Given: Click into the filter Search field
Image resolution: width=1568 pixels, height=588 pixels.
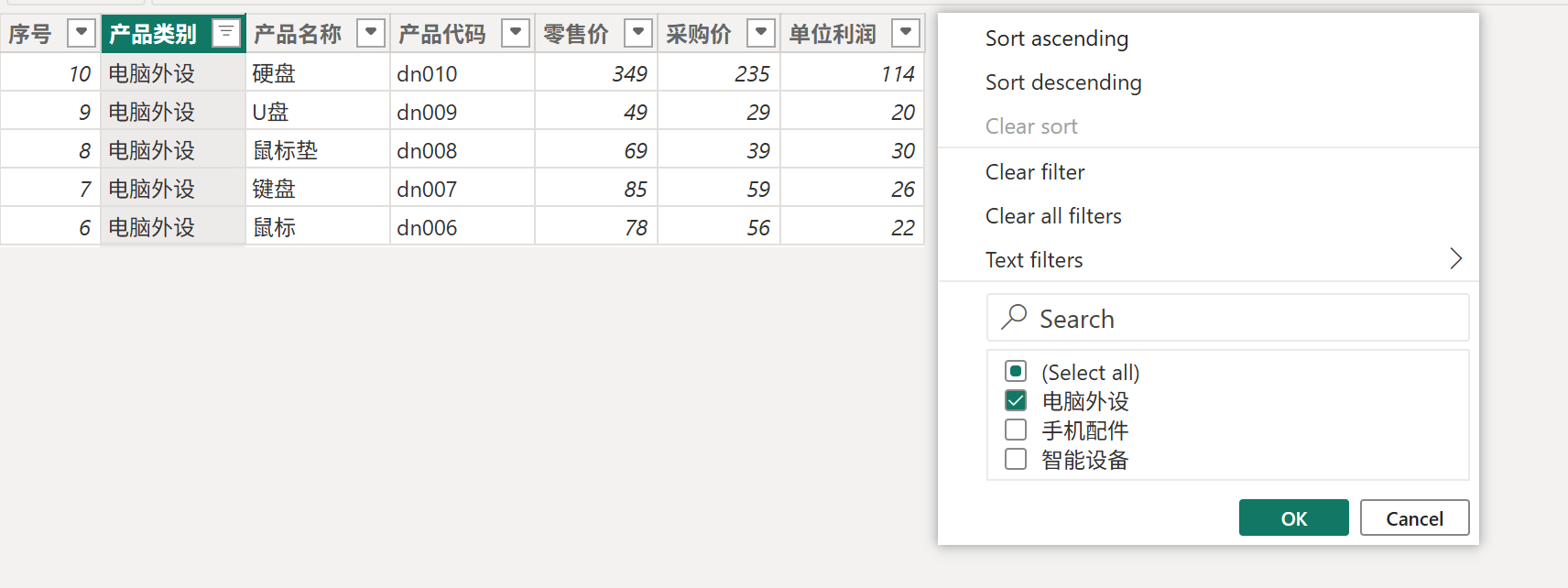Looking at the screenshot, I should click(1246, 319).
